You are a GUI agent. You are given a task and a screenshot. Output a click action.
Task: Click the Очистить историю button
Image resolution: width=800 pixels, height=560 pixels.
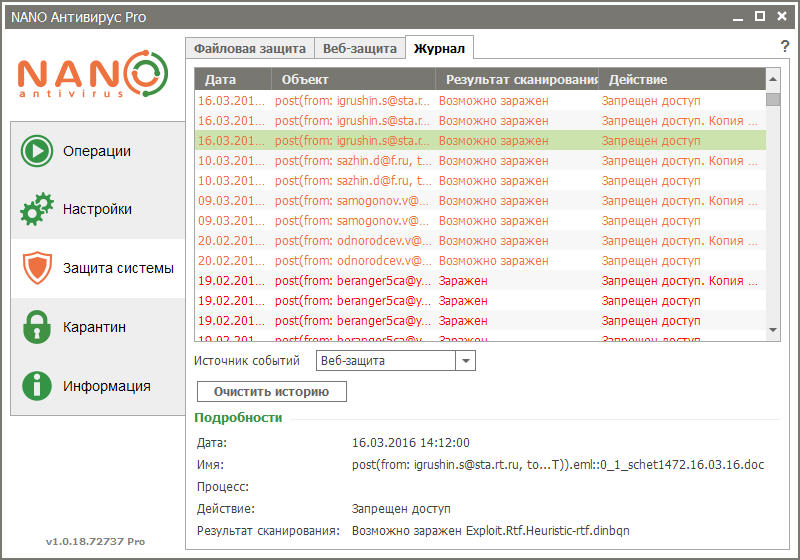pos(271,392)
